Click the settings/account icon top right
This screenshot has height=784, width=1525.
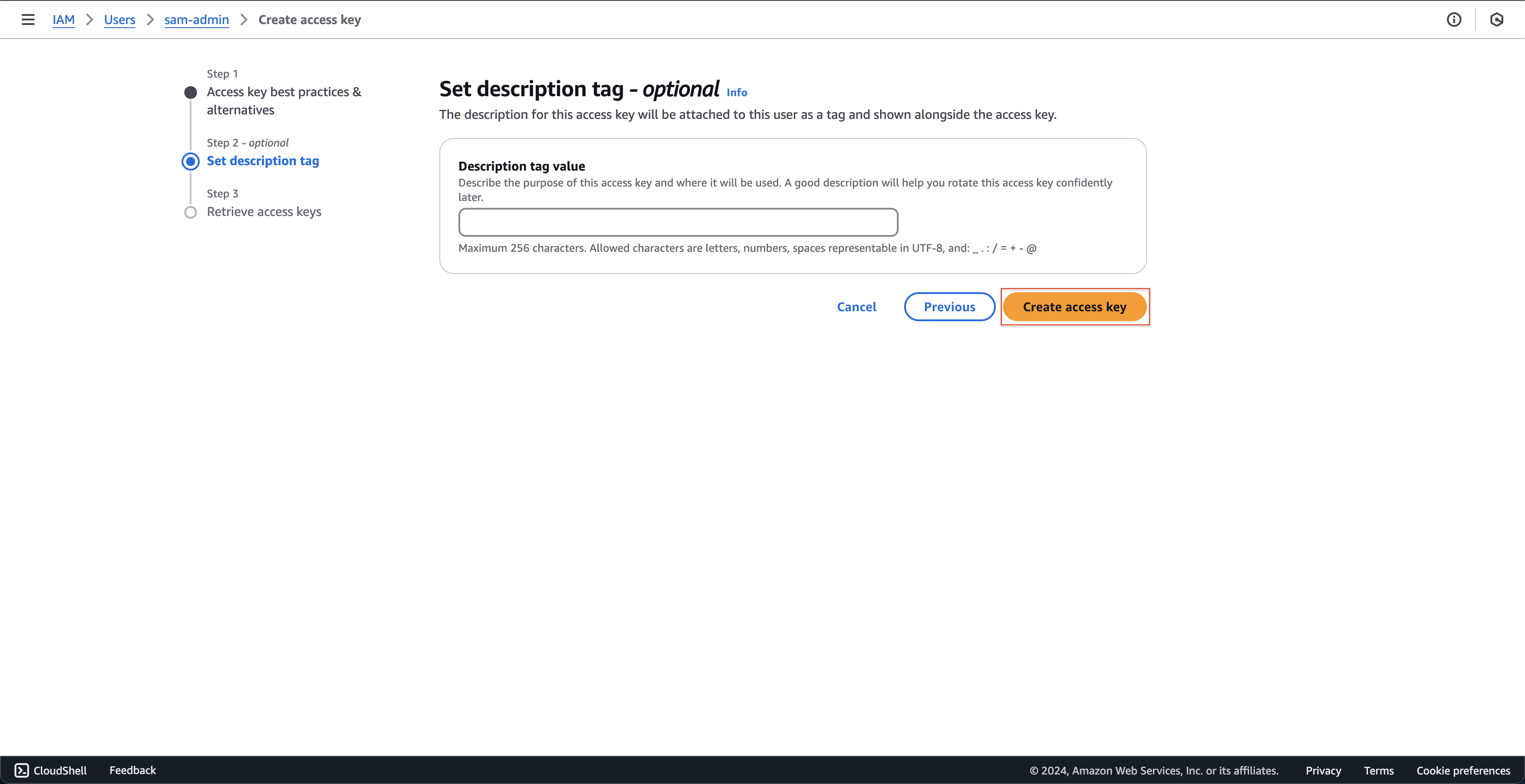(1497, 19)
